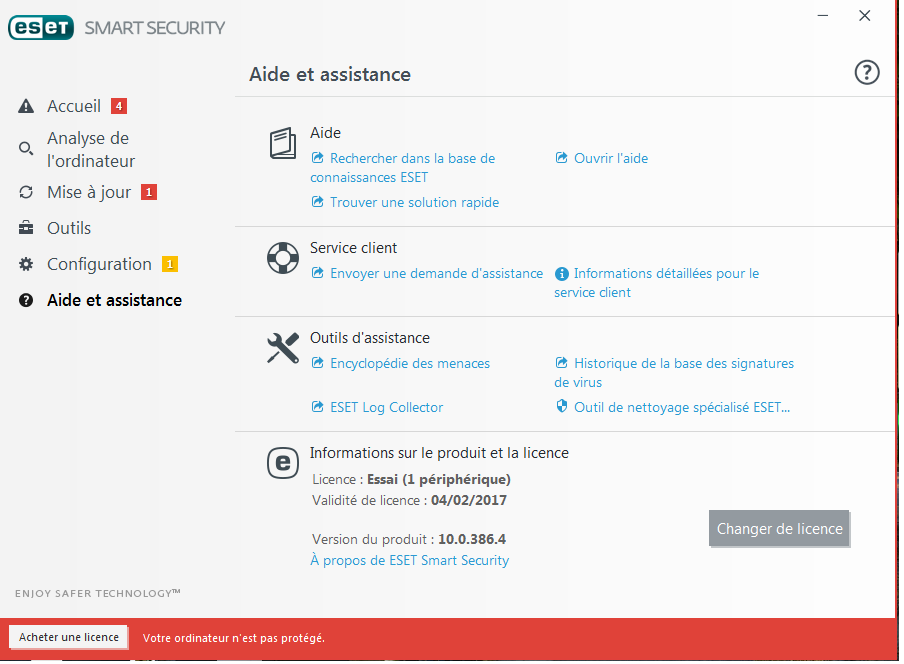Open Trouver une solution rapide link
904x664 pixels.
(x=414, y=202)
